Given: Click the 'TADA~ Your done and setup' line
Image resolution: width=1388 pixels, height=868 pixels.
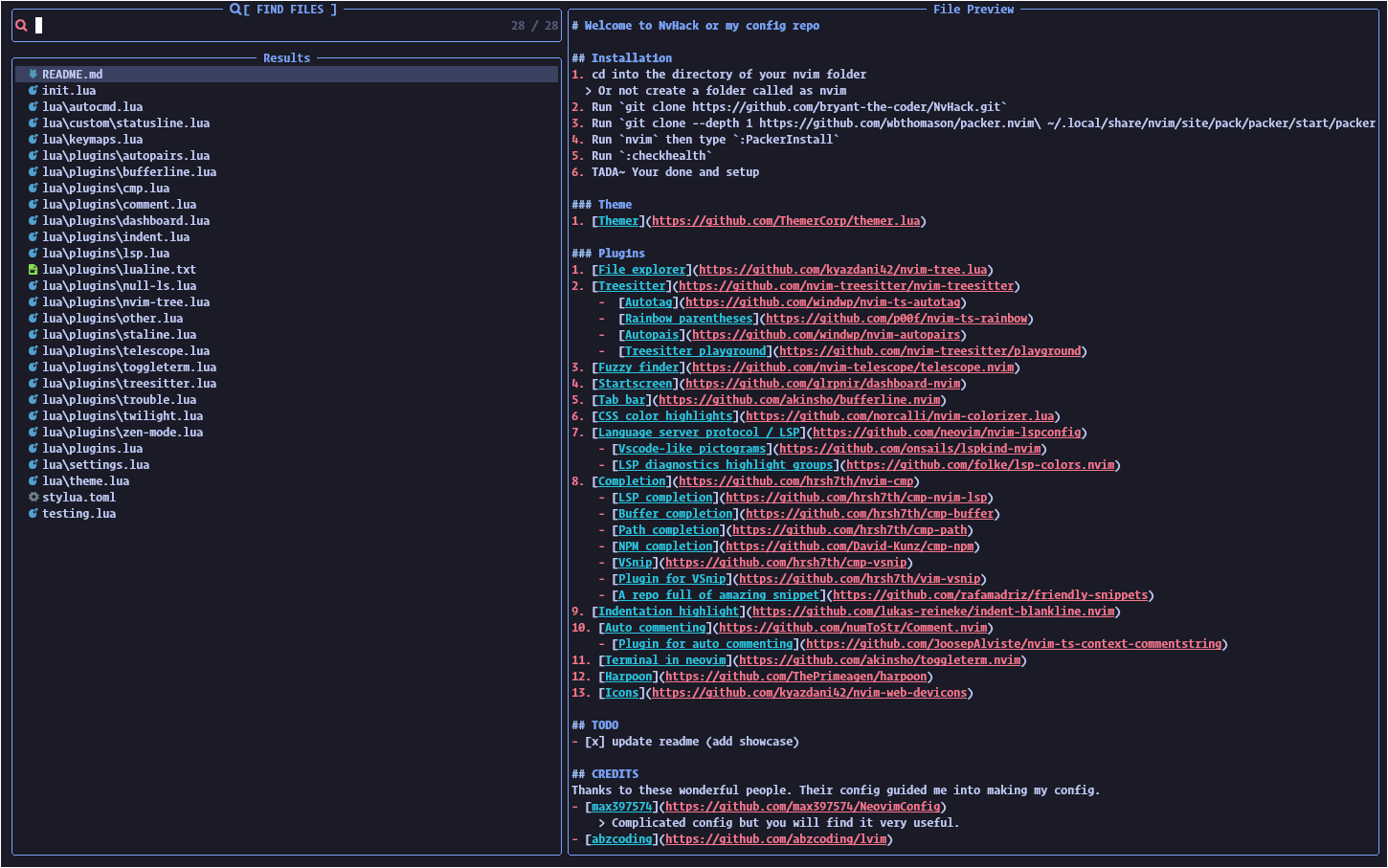Looking at the screenshot, I should pos(665,172).
